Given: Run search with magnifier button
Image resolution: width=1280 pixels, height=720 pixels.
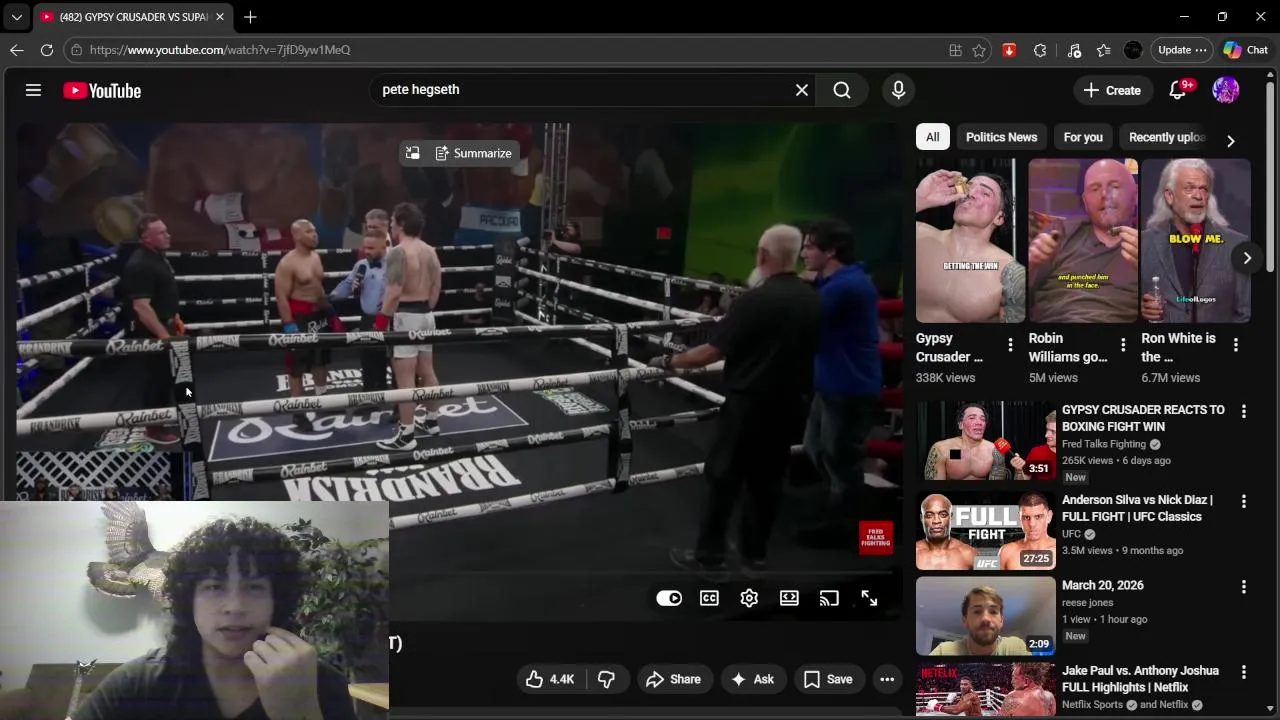Looking at the screenshot, I should tap(842, 90).
